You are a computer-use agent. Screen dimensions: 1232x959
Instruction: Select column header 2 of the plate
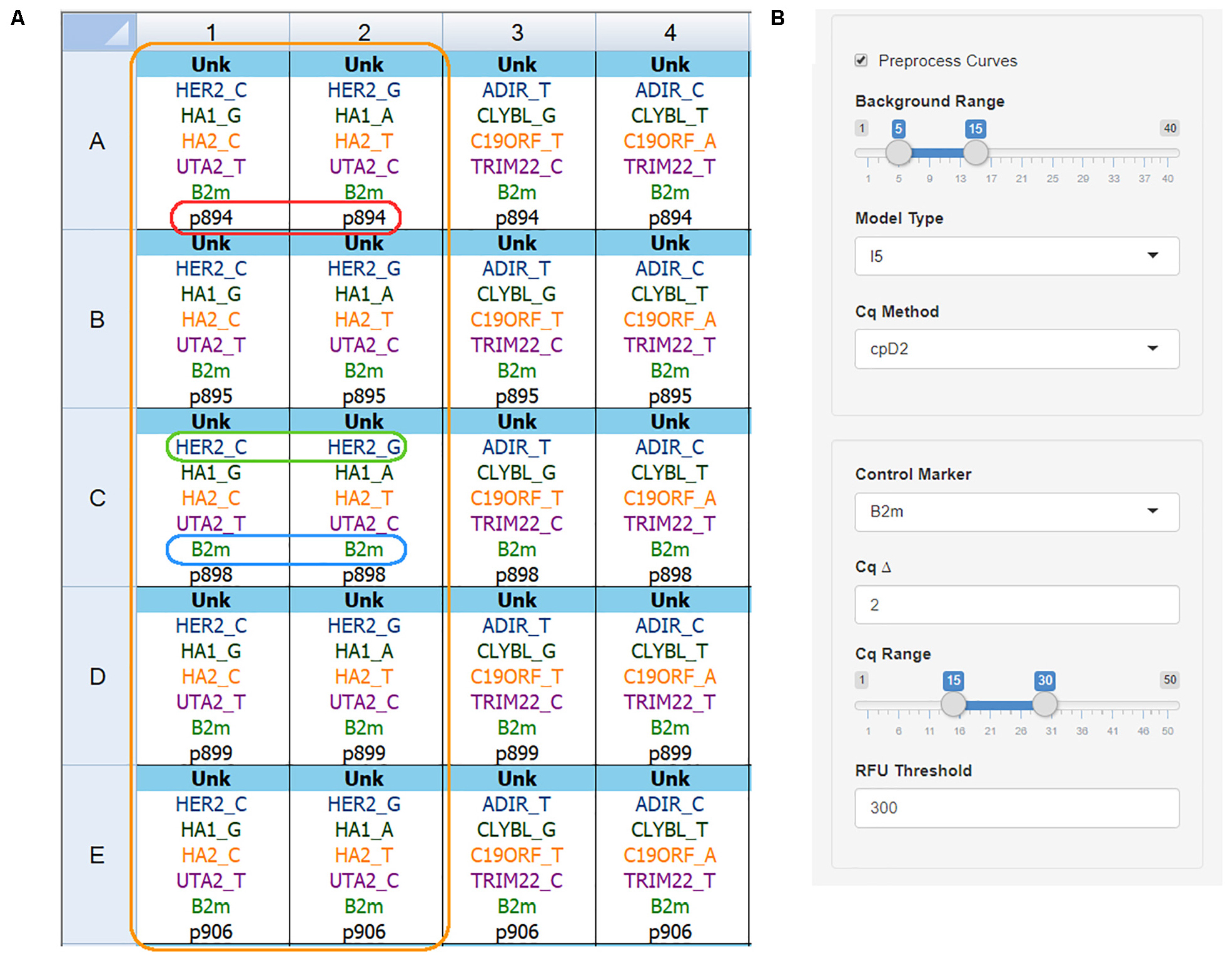(x=365, y=32)
